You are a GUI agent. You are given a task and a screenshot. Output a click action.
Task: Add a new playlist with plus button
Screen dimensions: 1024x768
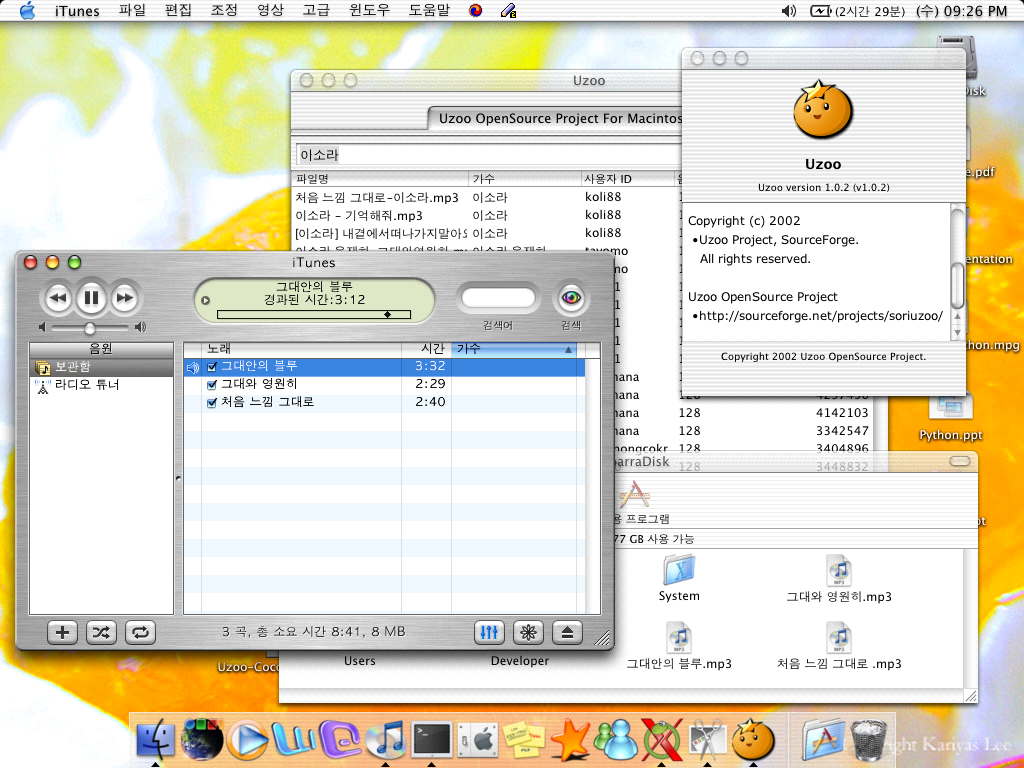[63, 632]
